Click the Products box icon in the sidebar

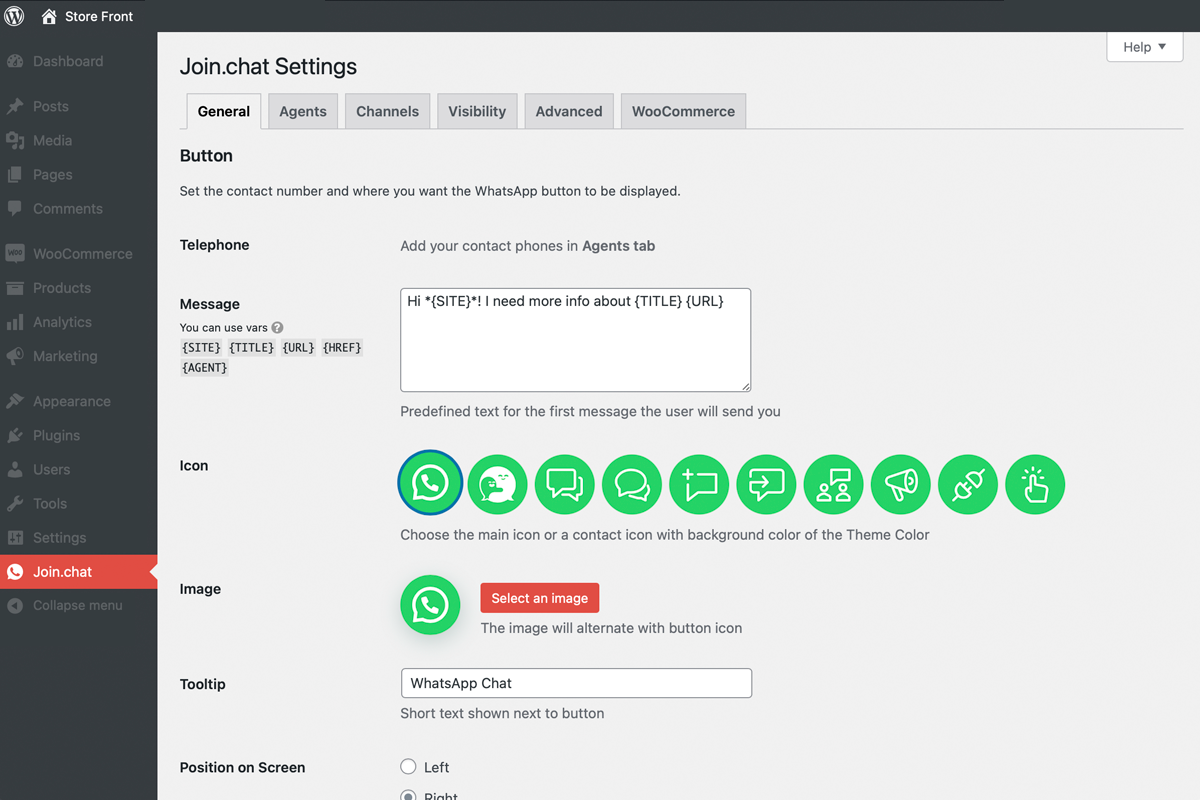(x=15, y=288)
